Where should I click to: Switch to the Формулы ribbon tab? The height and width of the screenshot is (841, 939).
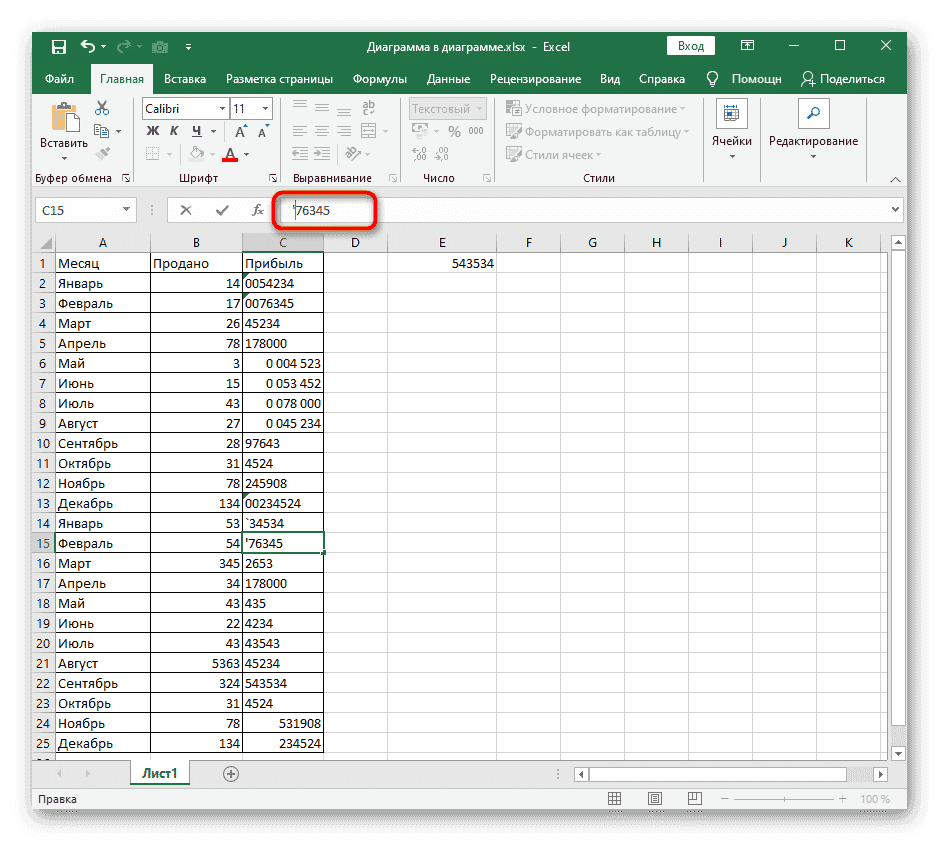tap(379, 79)
